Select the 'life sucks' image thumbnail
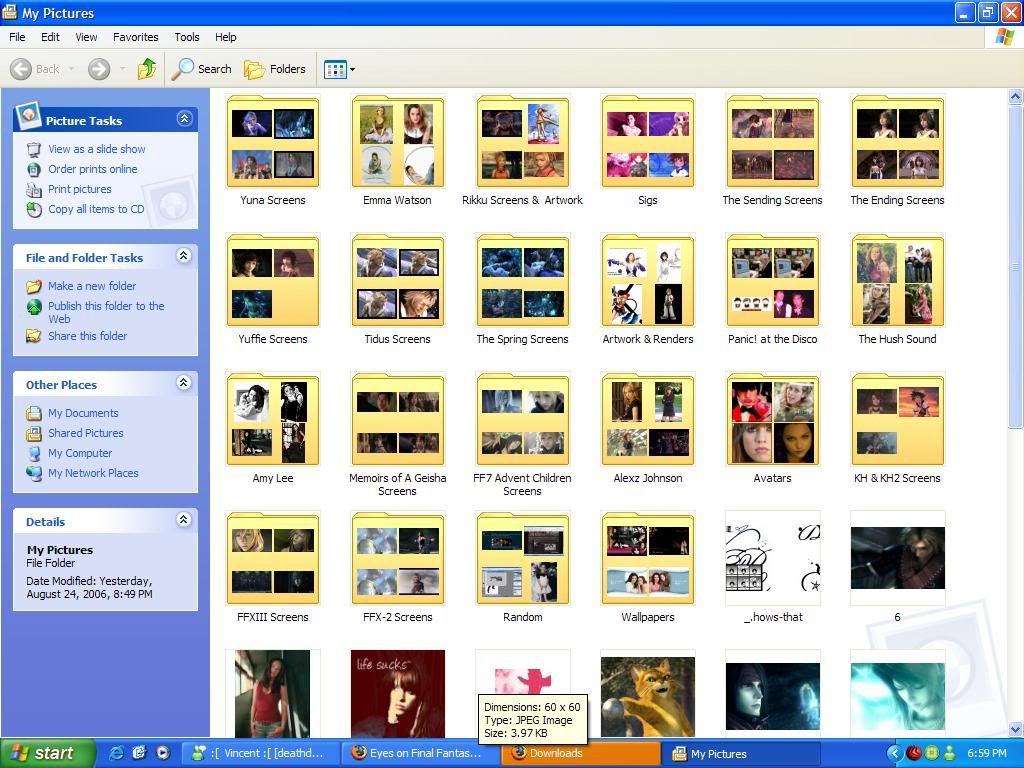This screenshot has width=1024, height=768. coord(398,694)
